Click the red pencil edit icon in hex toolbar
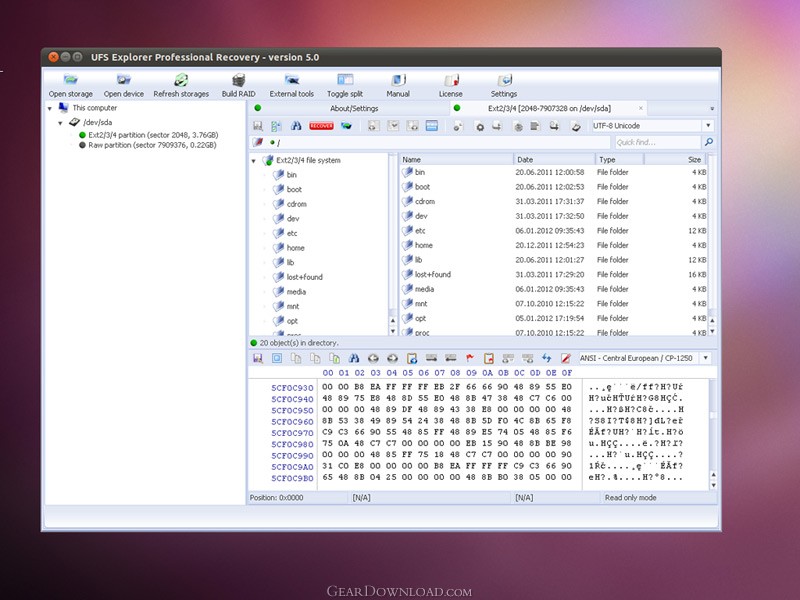This screenshot has width=800, height=600. tap(566, 358)
